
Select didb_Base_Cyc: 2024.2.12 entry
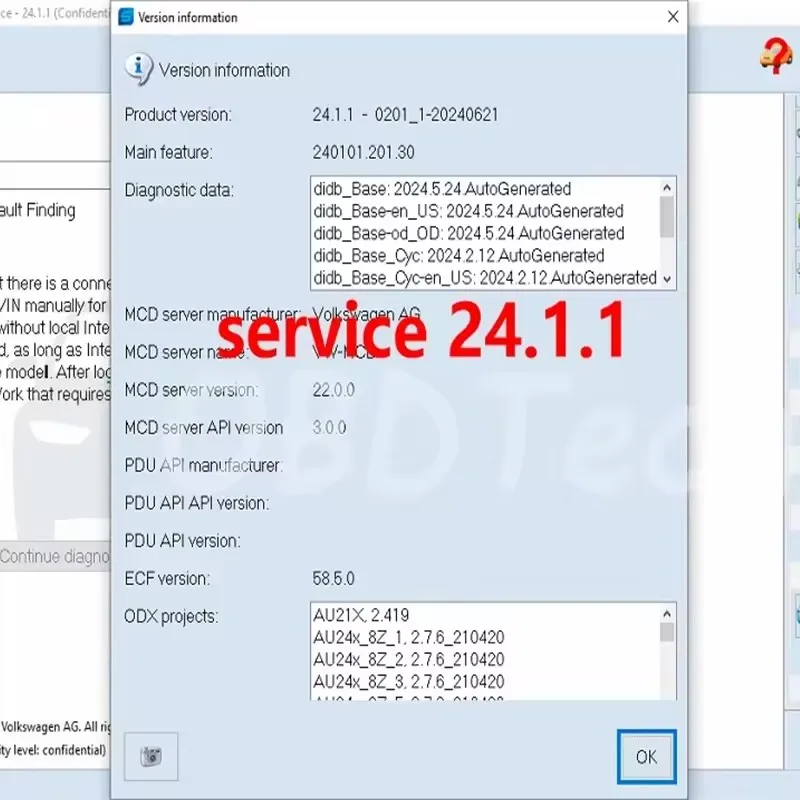coord(459,256)
